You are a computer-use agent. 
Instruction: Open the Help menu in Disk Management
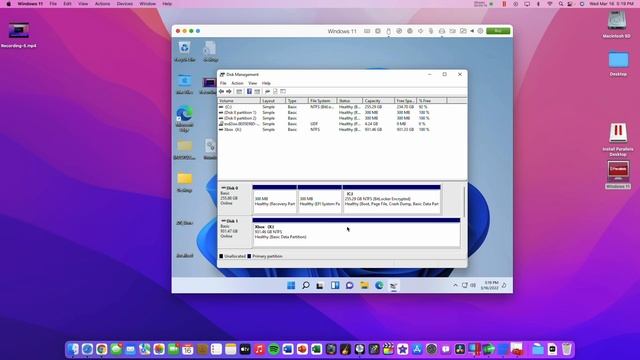pos(266,83)
